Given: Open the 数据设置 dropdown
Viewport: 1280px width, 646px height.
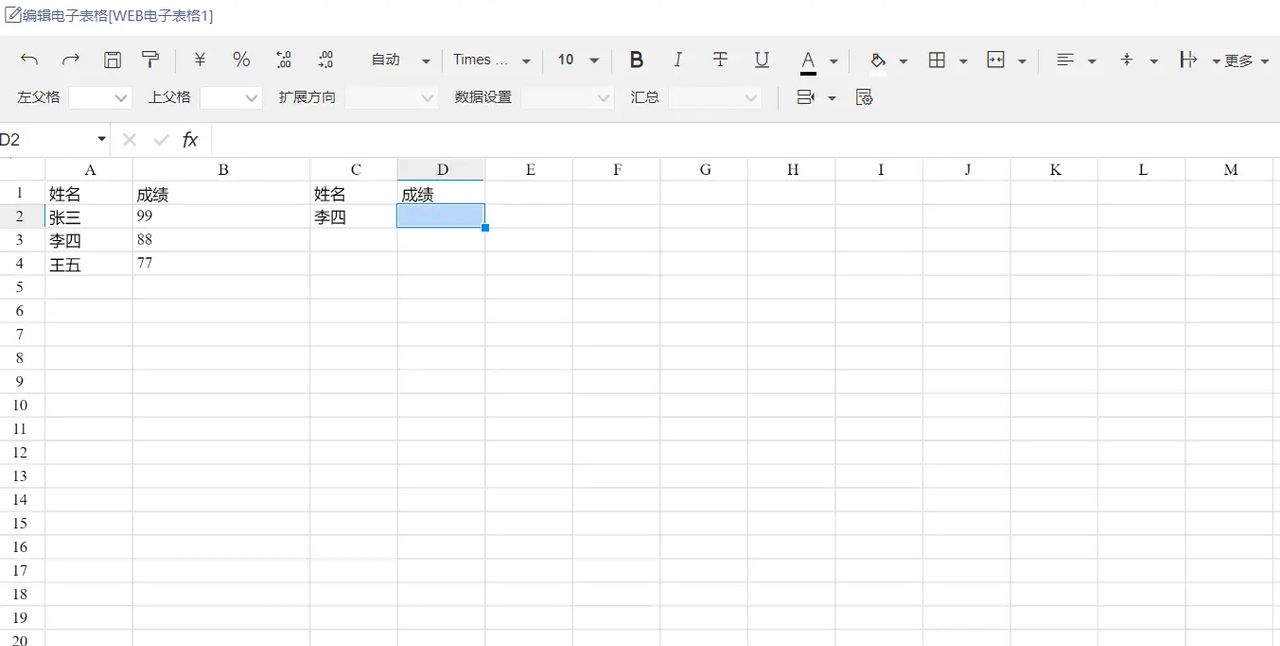Looking at the screenshot, I should pos(567,98).
